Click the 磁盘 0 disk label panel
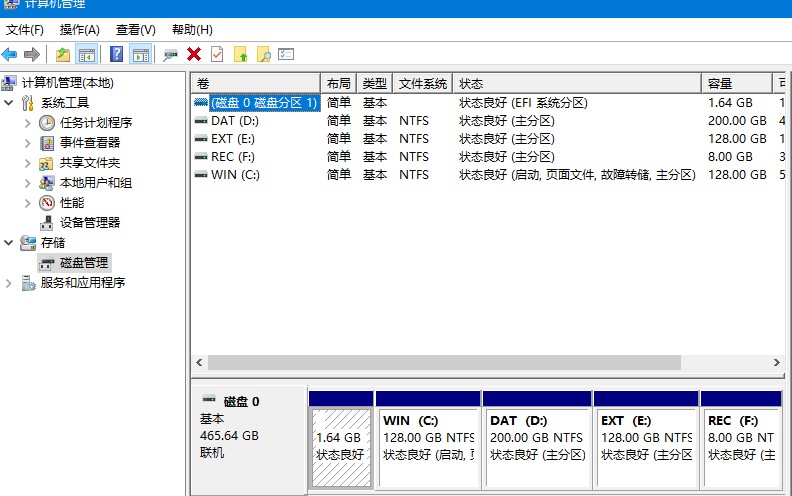This screenshot has height=496, width=792. pyautogui.click(x=250, y=439)
